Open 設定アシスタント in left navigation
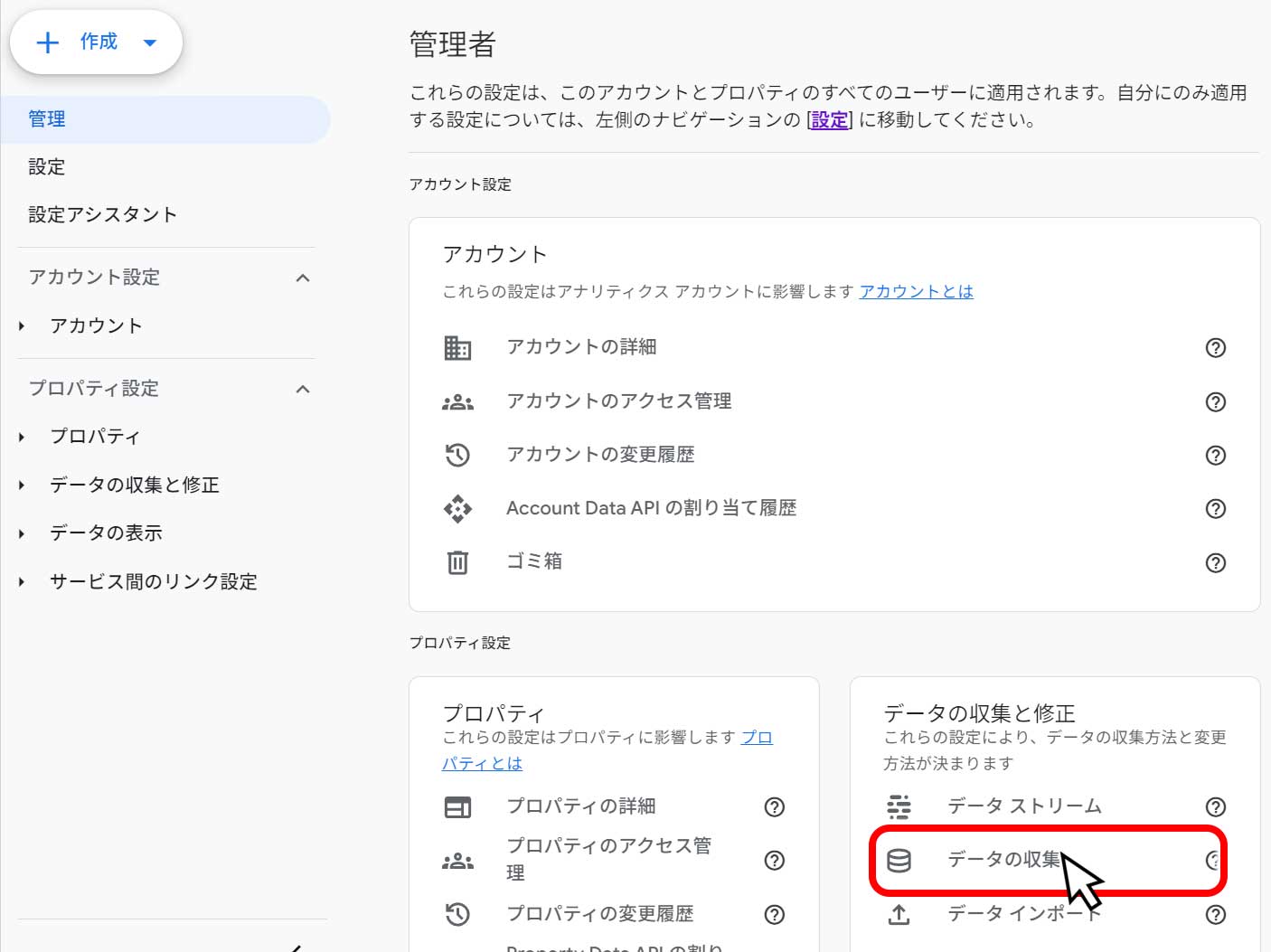Image resolution: width=1271 pixels, height=952 pixels. click(102, 215)
